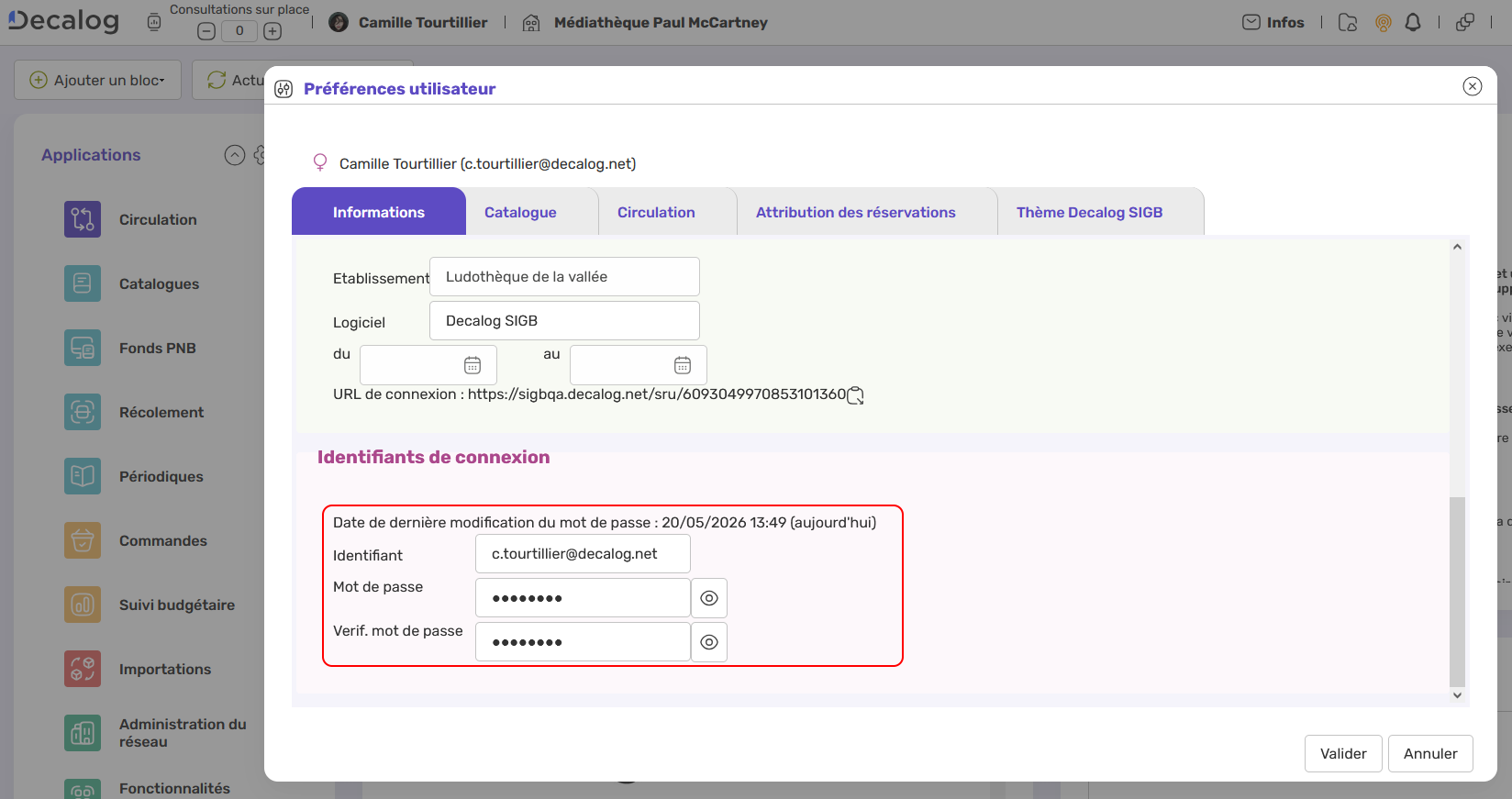Click the Decalog logo
The height and width of the screenshot is (799, 1512).
[63, 20]
